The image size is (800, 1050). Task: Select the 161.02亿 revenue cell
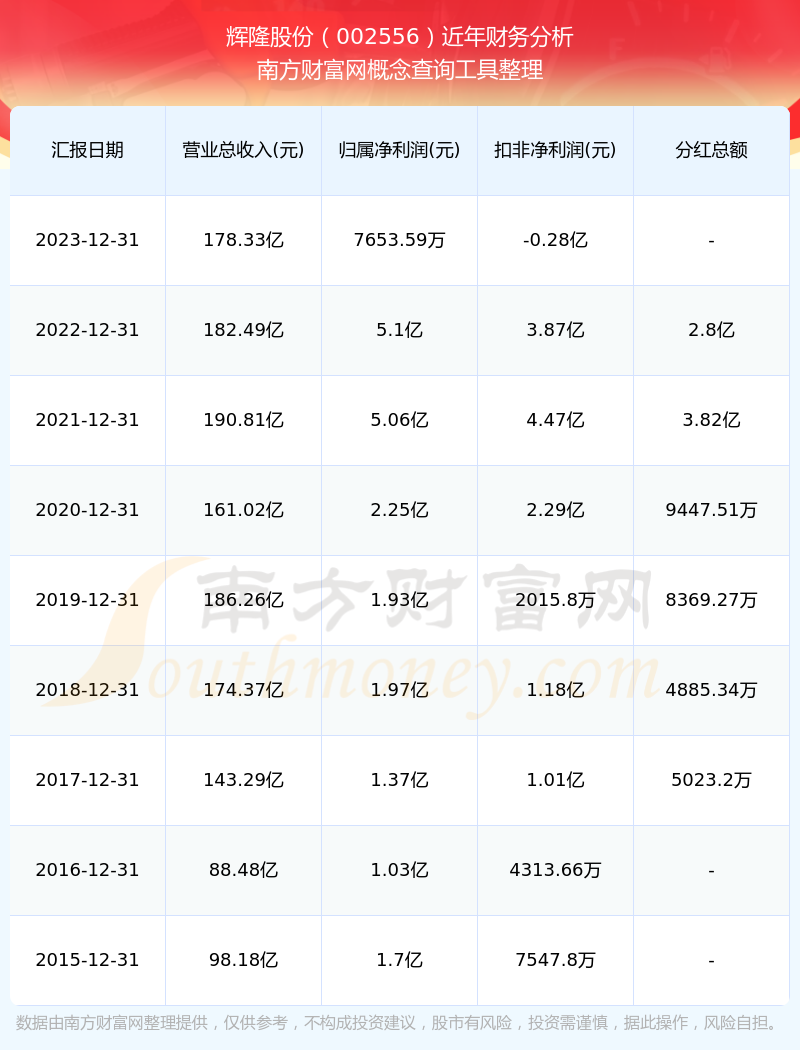pyautogui.click(x=244, y=510)
